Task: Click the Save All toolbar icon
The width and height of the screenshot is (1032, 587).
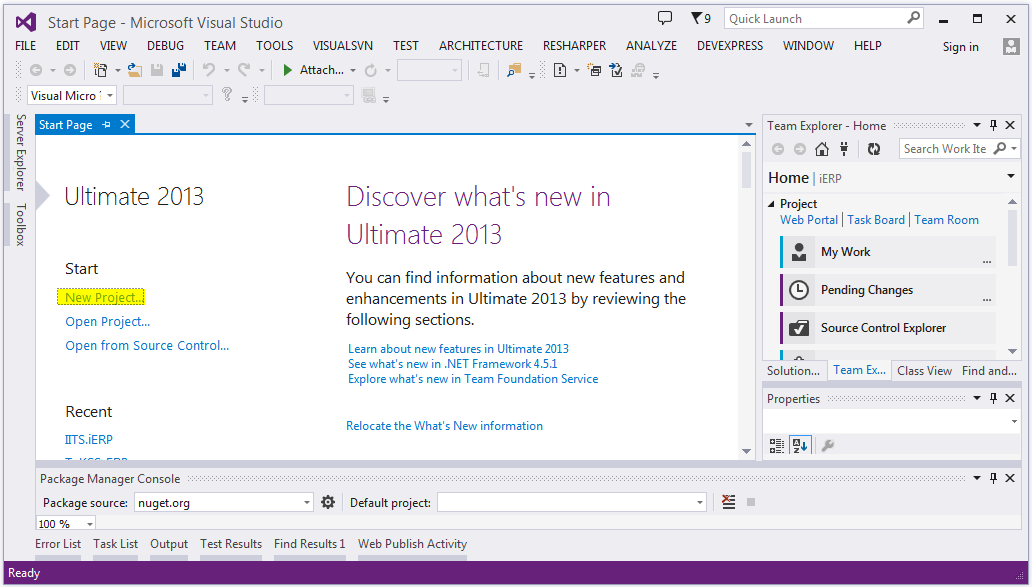Action: click(178, 70)
